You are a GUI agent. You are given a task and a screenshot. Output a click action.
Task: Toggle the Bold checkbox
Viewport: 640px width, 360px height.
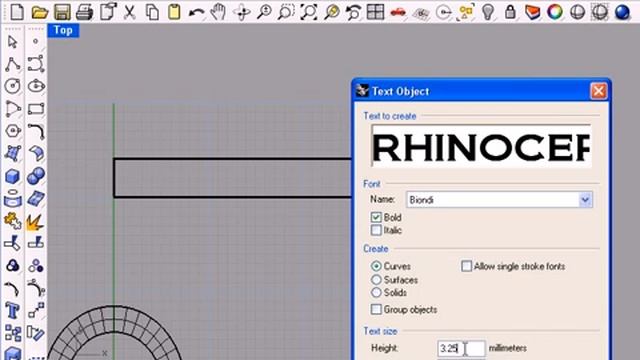[376, 217]
